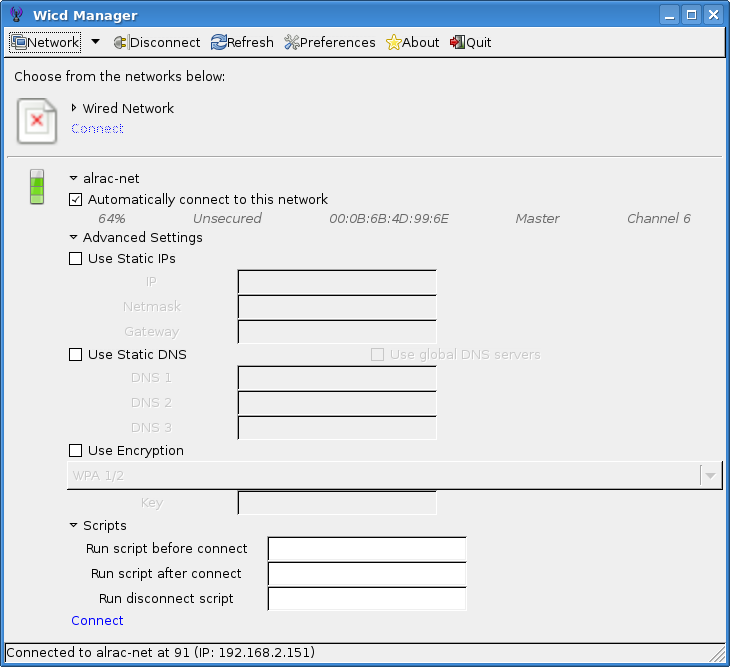Open the WPA 1/2 encryption type dropdown
730x667 pixels.
[395, 476]
